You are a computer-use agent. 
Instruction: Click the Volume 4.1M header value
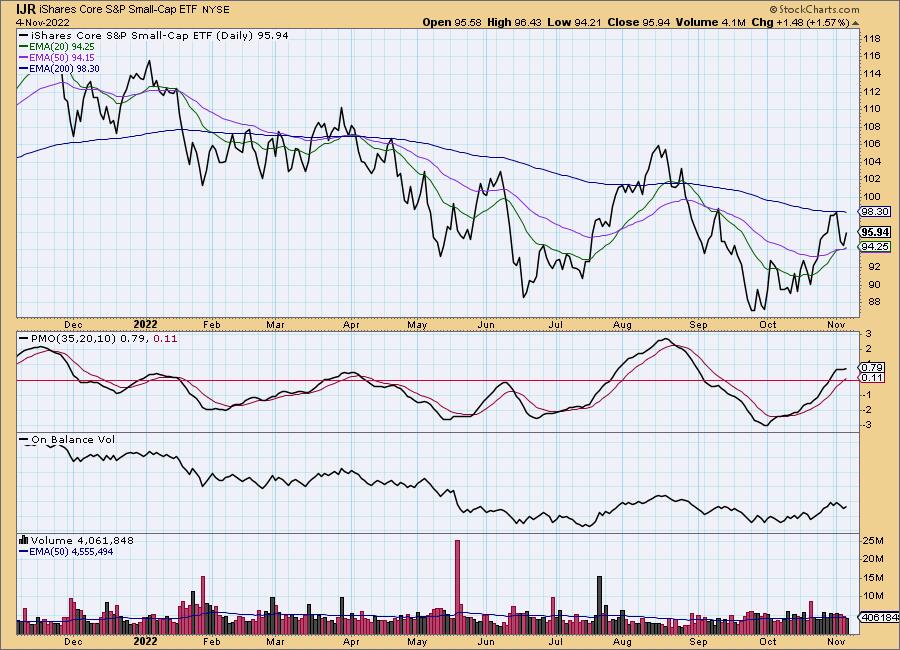(711, 22)
